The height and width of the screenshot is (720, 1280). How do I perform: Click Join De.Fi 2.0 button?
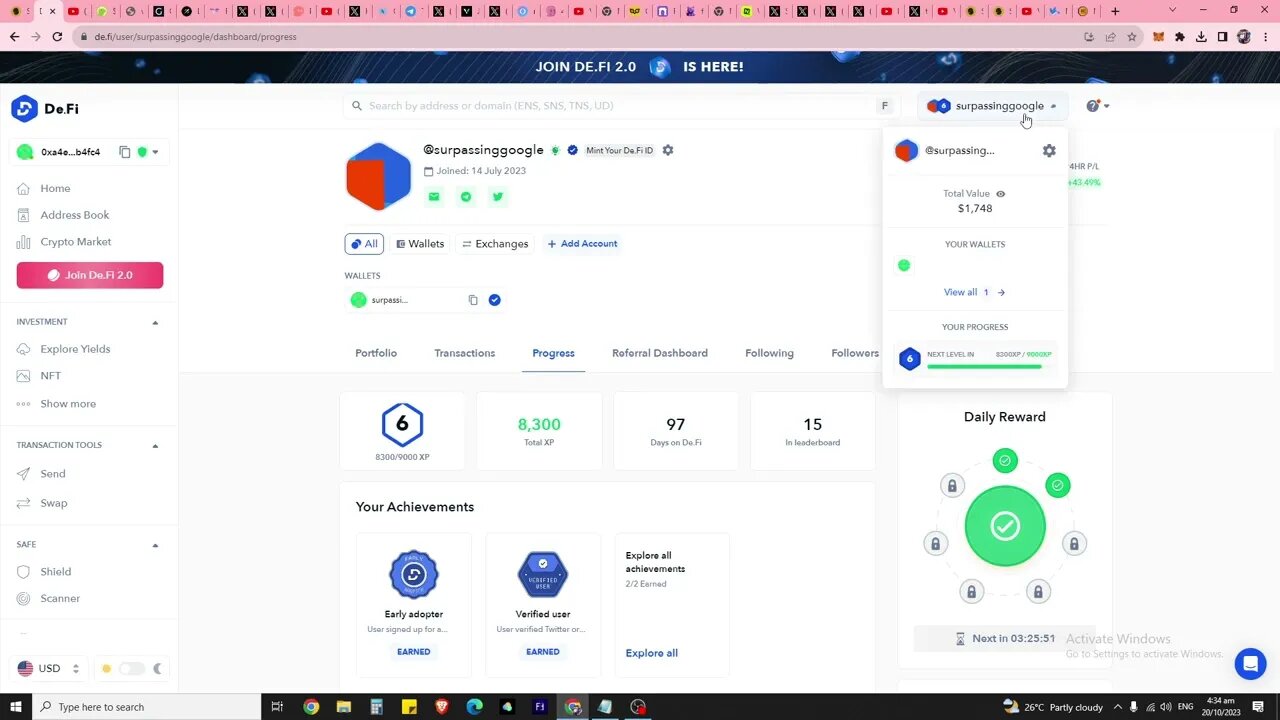point(90,275)
